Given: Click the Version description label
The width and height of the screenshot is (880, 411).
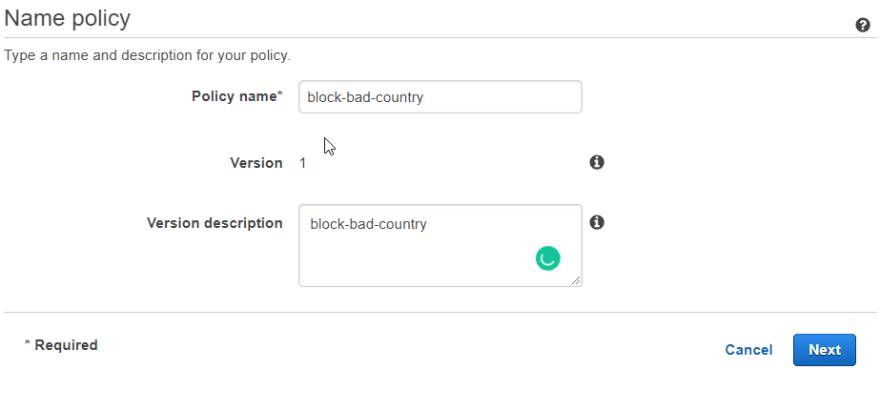Looking at the screenshot, I should tap(214, 223).
